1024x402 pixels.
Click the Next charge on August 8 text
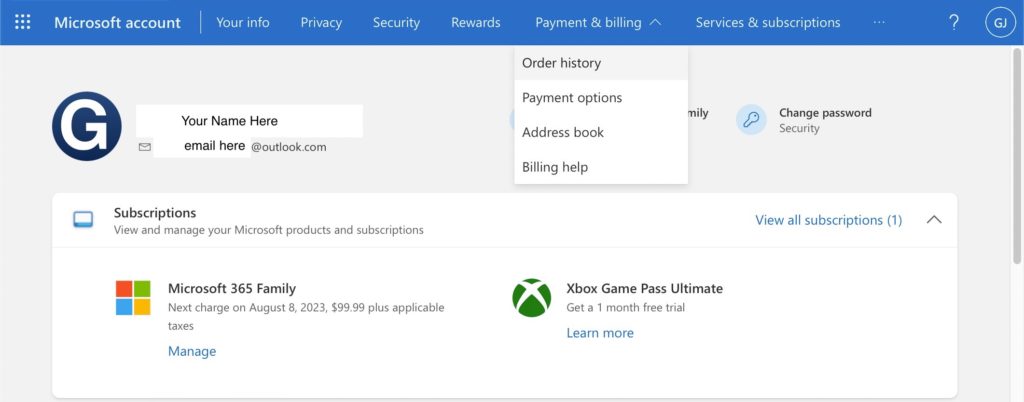click(x=306, y=316)
